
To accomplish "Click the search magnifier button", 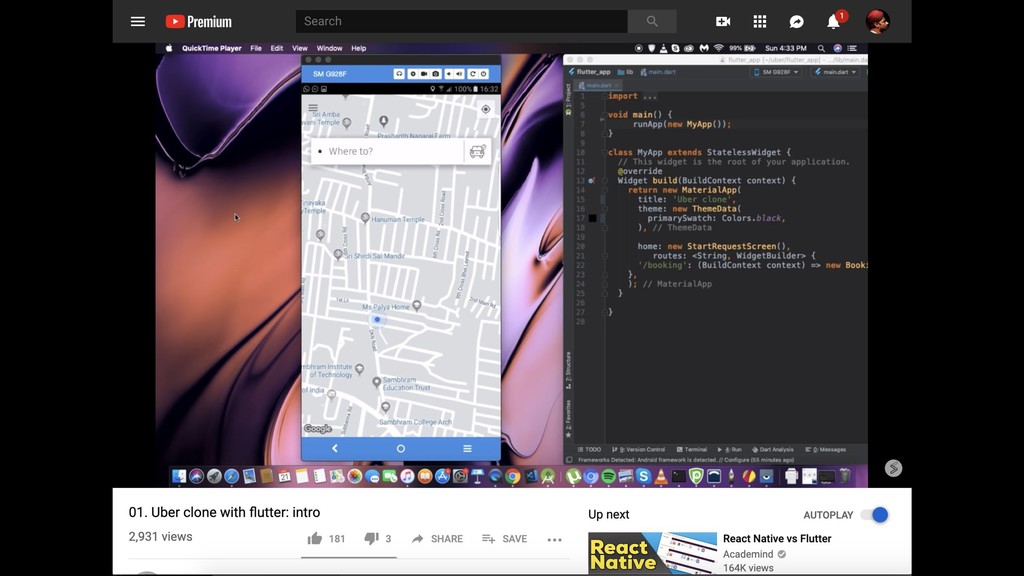I will [x=652, y=21].
